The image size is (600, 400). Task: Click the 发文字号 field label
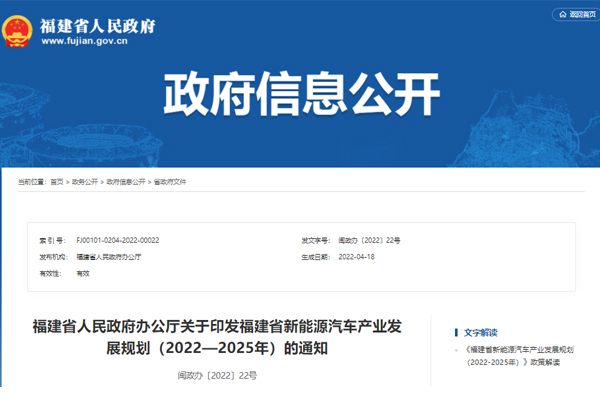[x=316, y=241]
